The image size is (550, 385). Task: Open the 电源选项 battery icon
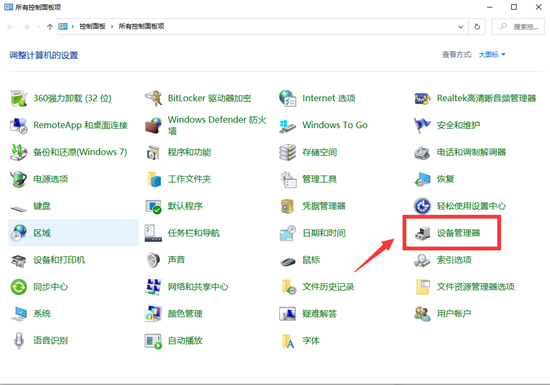[x=19, y=179]
